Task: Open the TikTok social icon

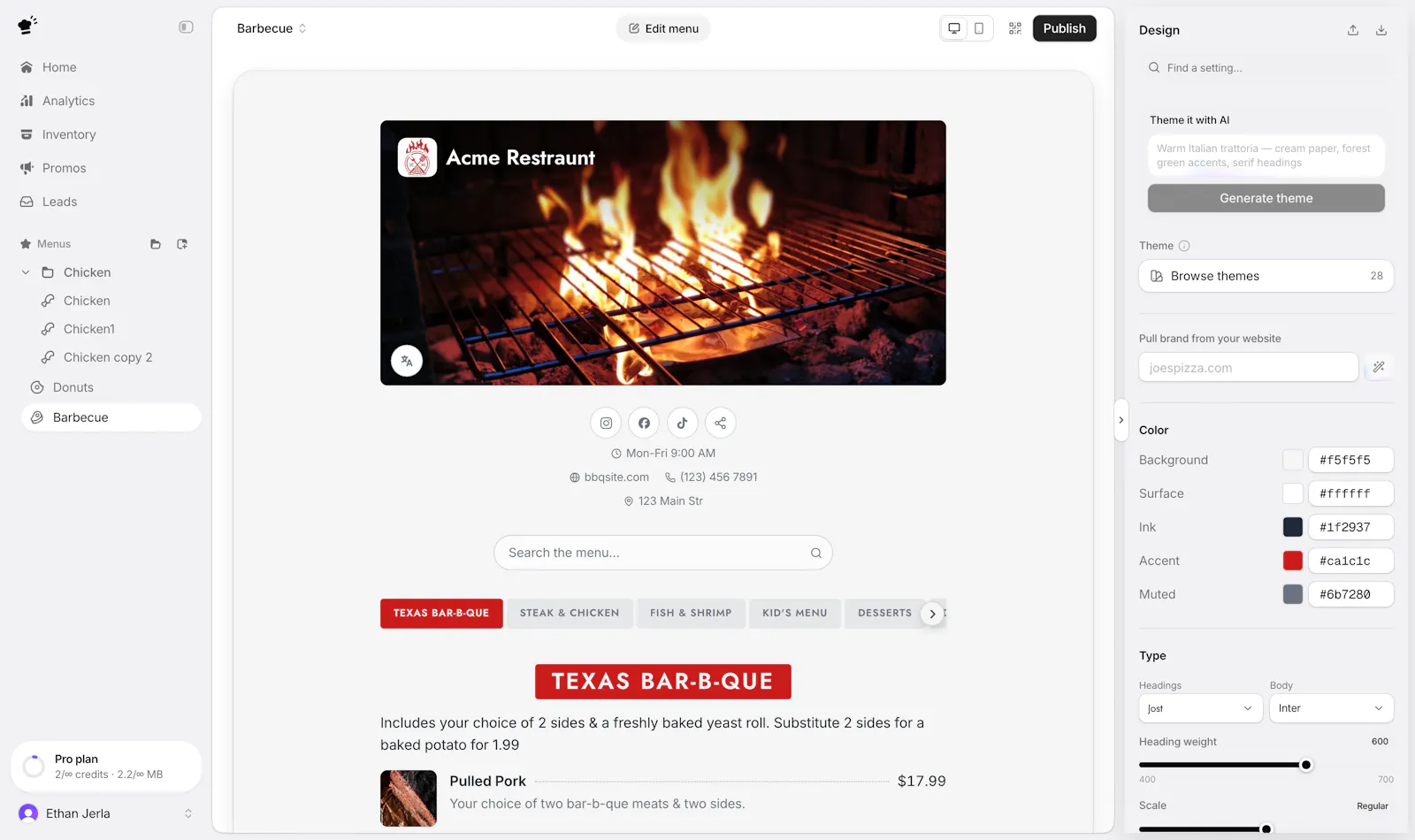Action: pos(683,423)
